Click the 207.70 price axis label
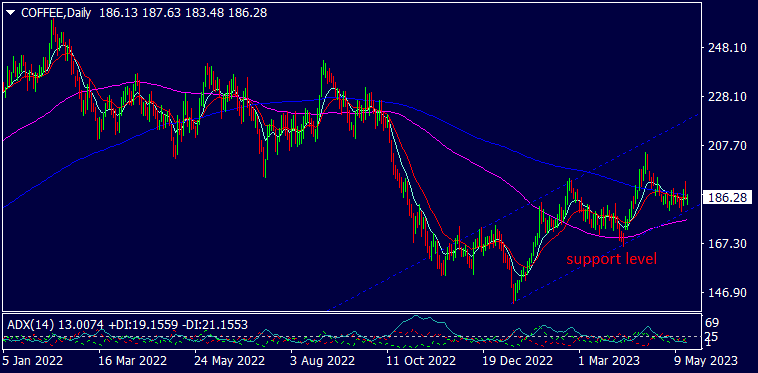This screenshot has height=373, width=758. point(728,145)
